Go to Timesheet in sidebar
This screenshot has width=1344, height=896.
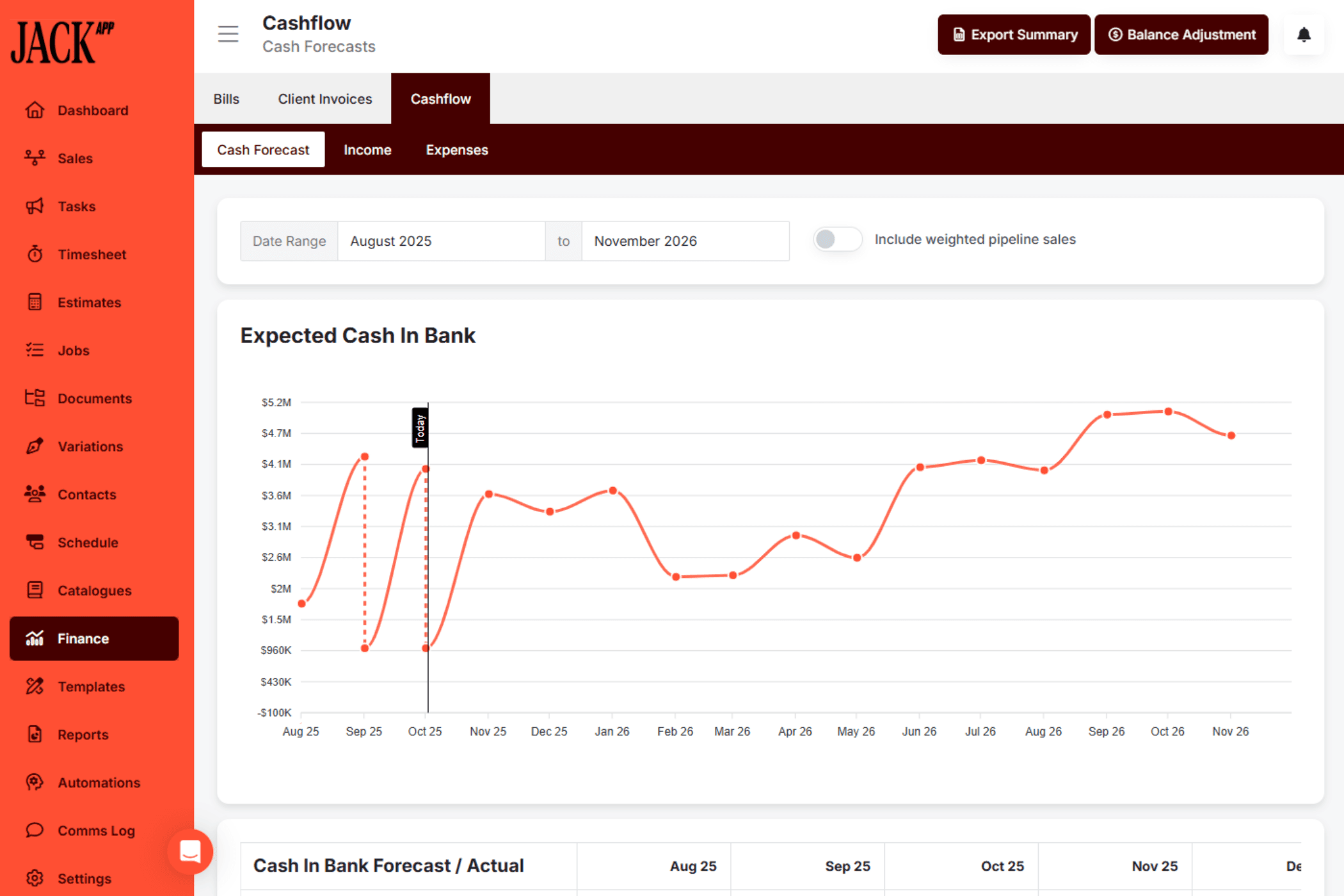92,254
